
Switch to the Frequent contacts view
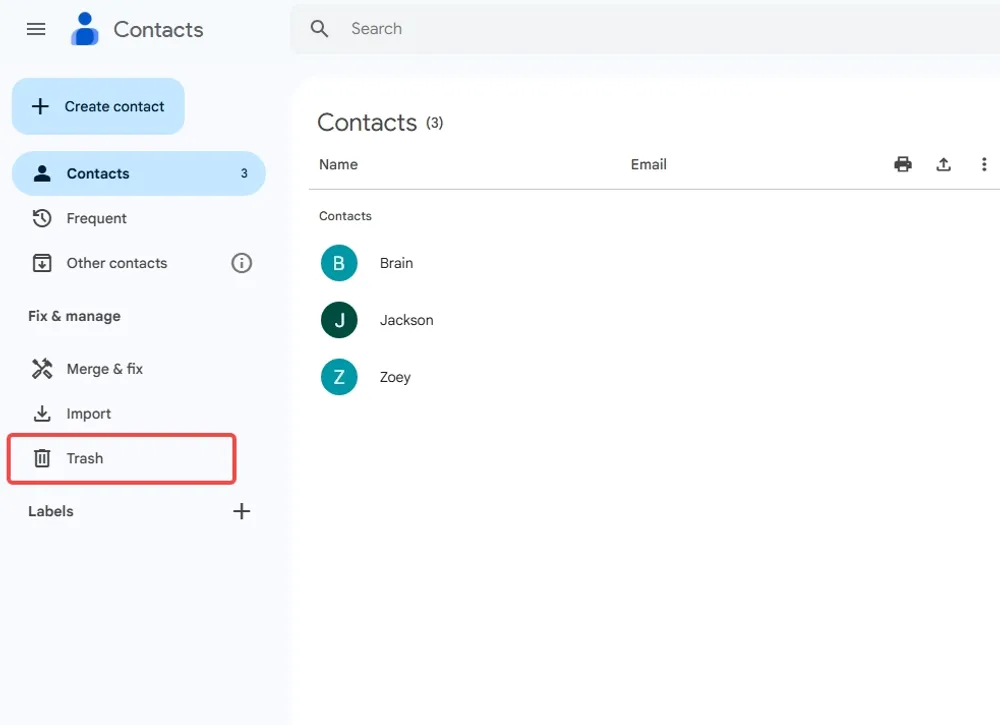click(96, 218)
